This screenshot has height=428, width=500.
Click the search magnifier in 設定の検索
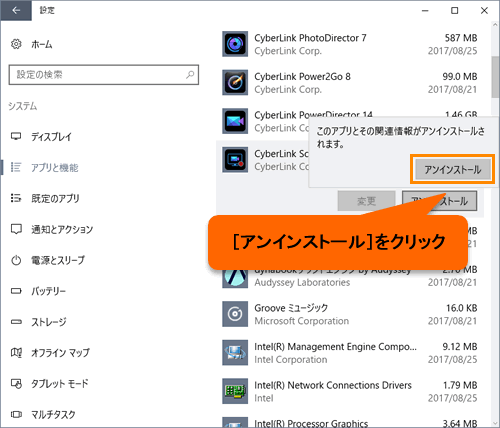190,74
